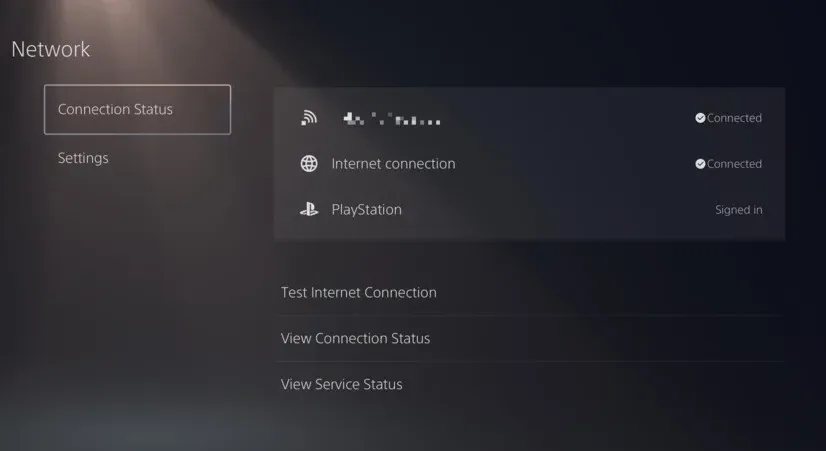Click the Wi-Fi signal icon
Viewport: 826px width, 451px height.
pyautogui.click(x=309, y=118)
